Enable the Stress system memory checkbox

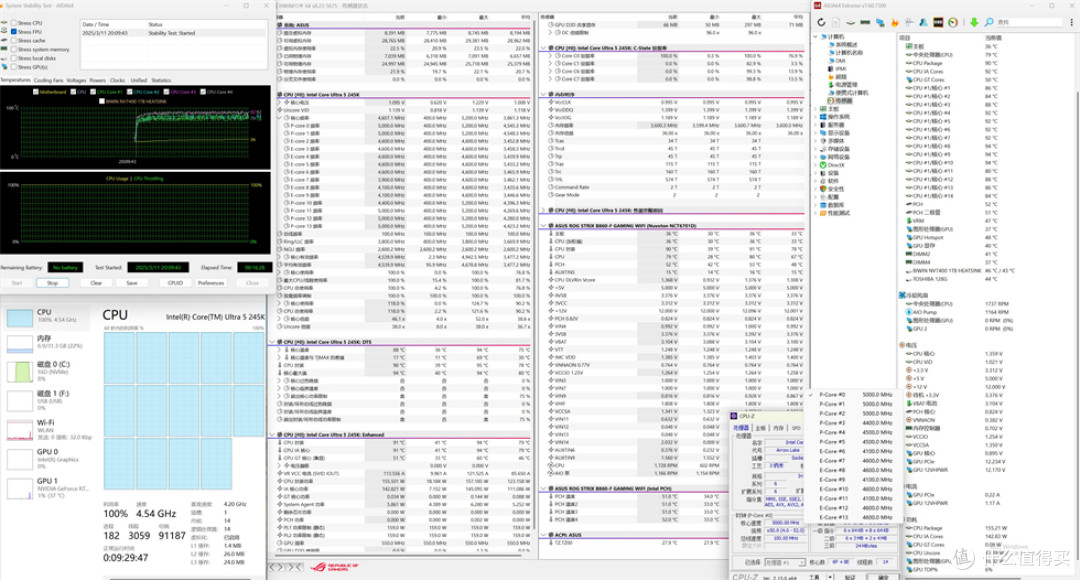pos(14,50)
